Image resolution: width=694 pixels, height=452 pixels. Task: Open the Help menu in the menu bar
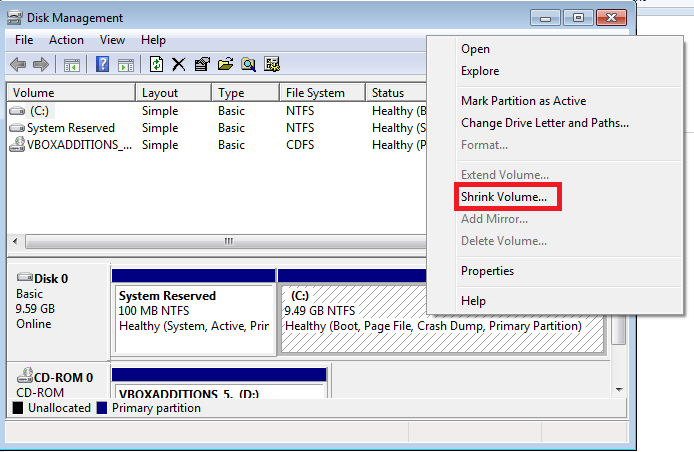(153, 40)
